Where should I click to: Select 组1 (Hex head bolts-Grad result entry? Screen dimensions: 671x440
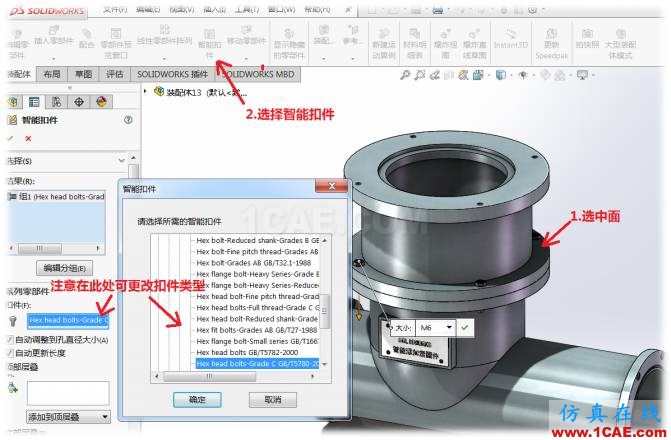coord(56,196)
